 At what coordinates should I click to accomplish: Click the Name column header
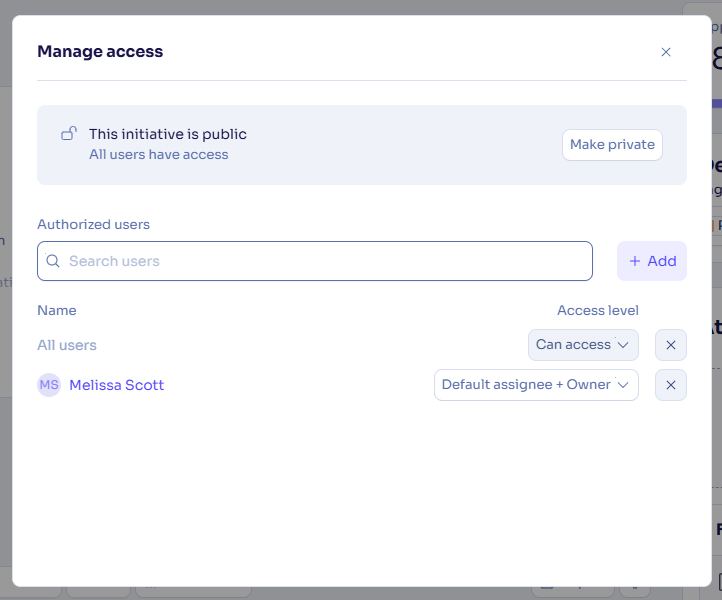click(x=57, y=310)
